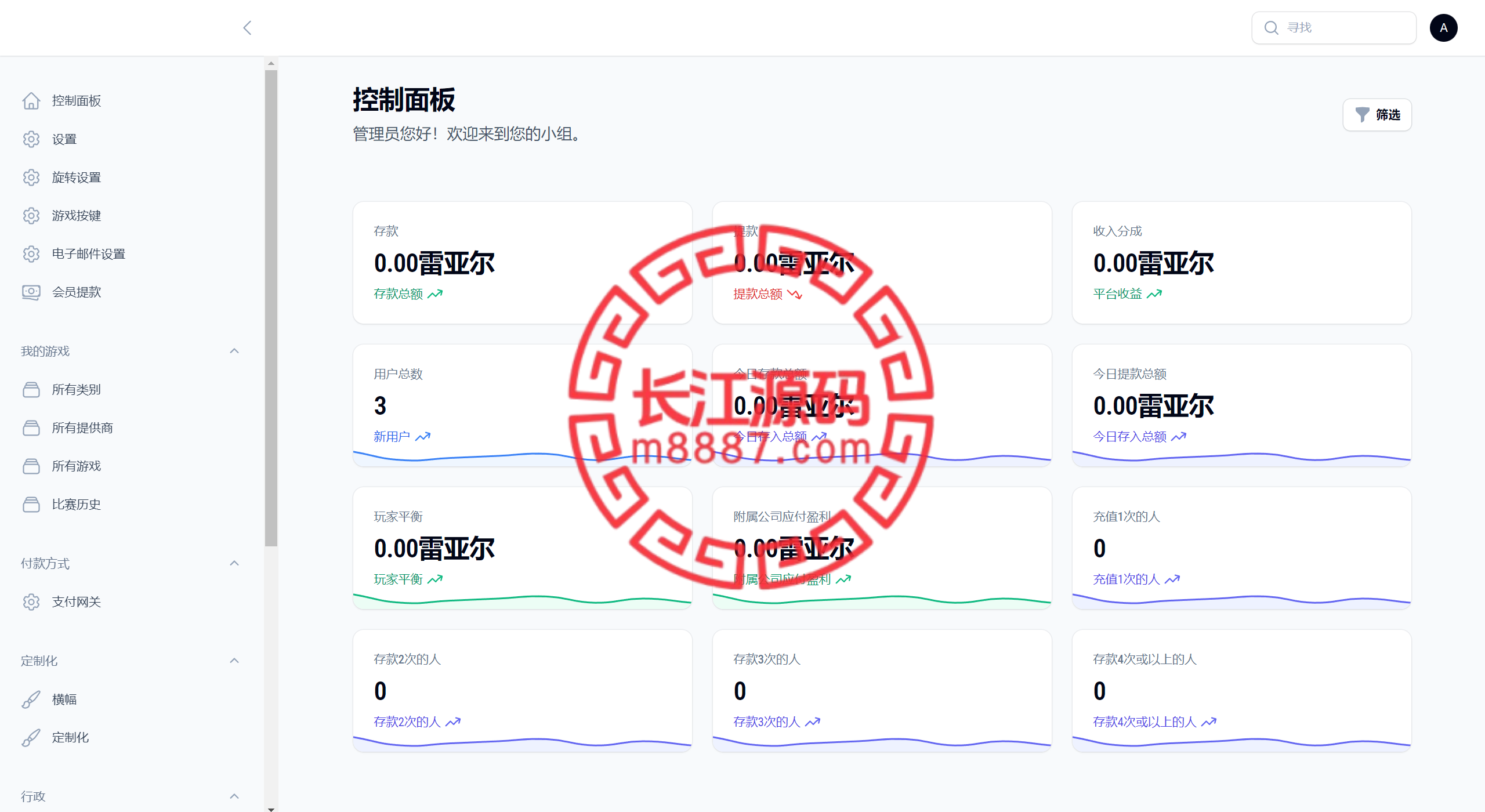Screen dimensions: 1485x812
Task: Click the 存款4次或以上的人 link
Action: (1145, 722)
